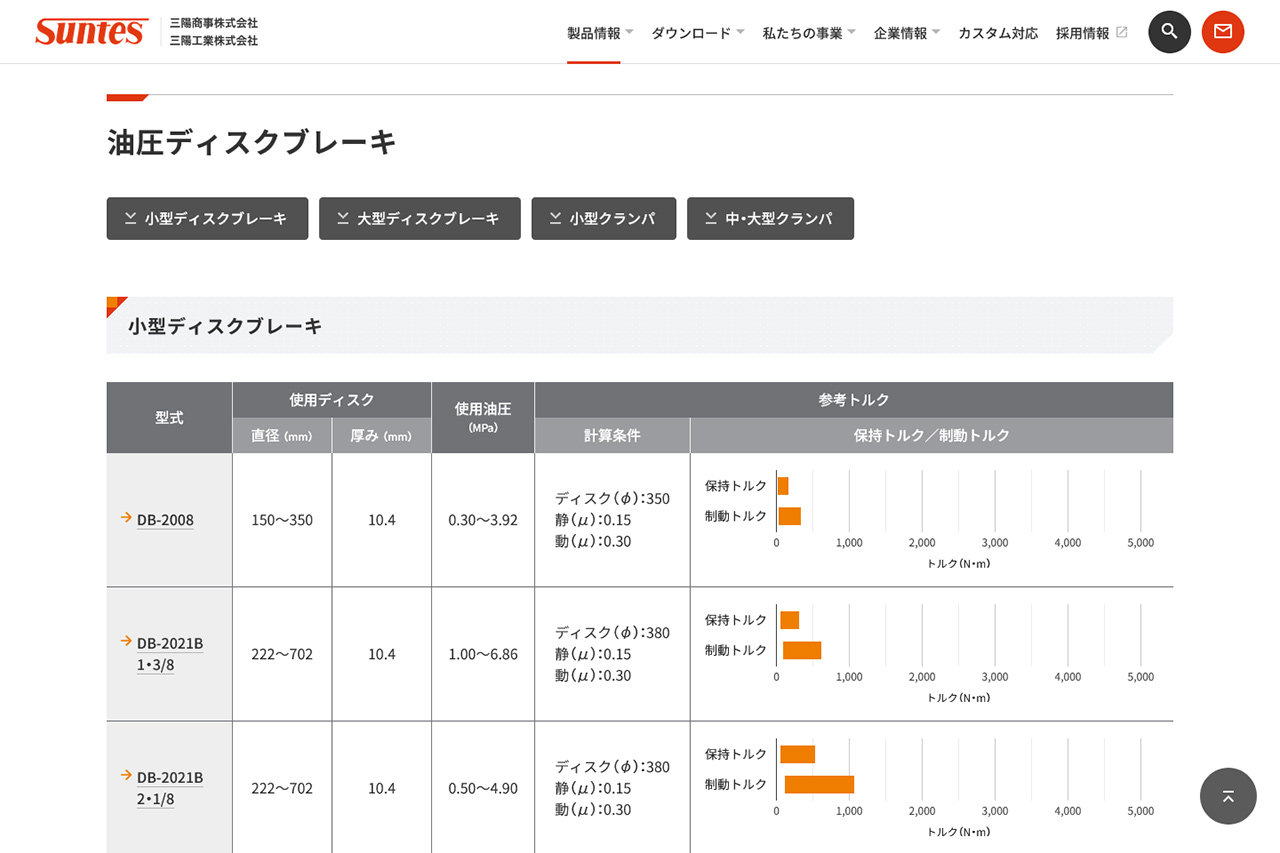This screenshot has width=1280, height=853.
Task: Click the arrow icon beside DB-2021B 1•3/8
Action: tap(126, 641)
